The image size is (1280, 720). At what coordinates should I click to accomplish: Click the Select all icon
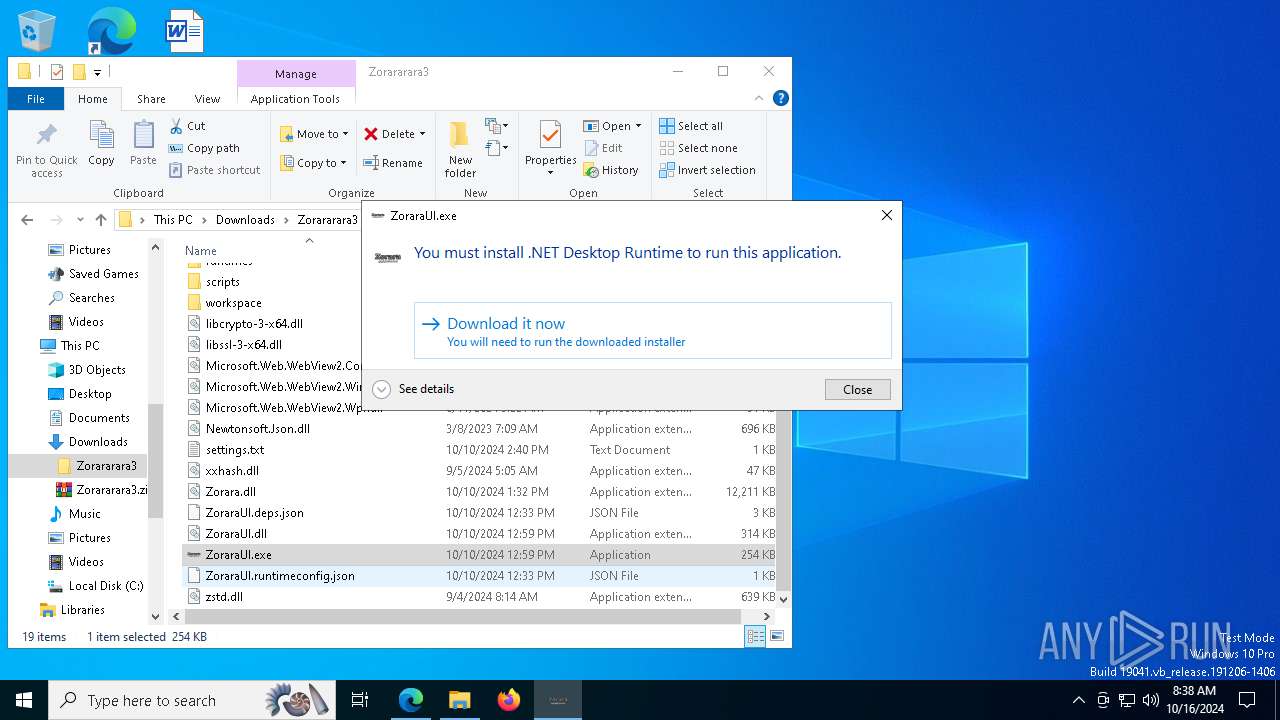pos(667,126)
